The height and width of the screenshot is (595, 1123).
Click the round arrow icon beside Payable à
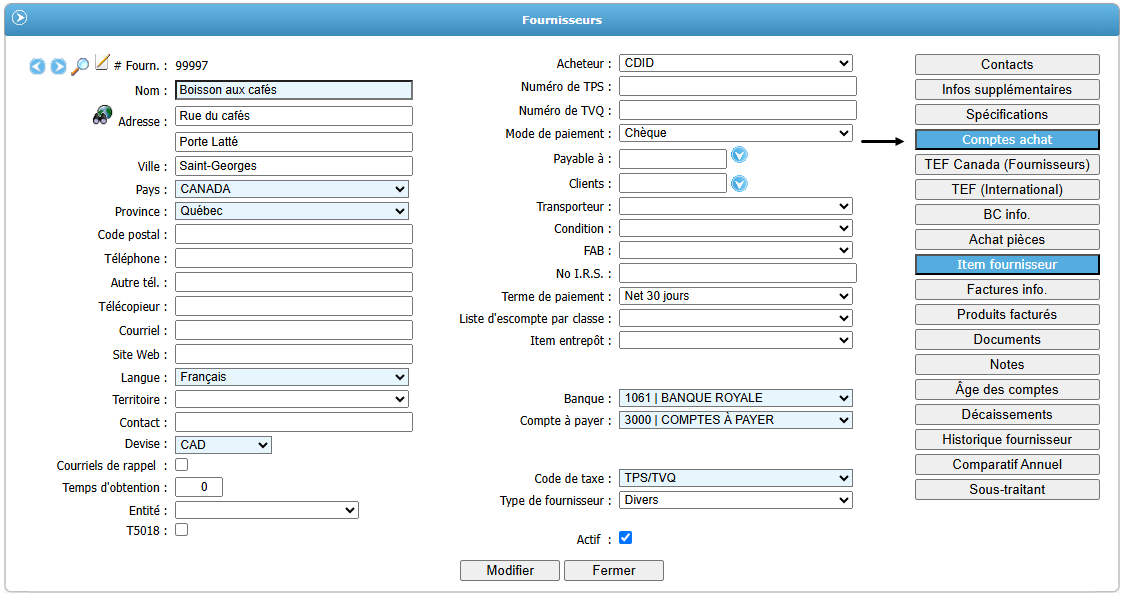click(x=740, y=155)
